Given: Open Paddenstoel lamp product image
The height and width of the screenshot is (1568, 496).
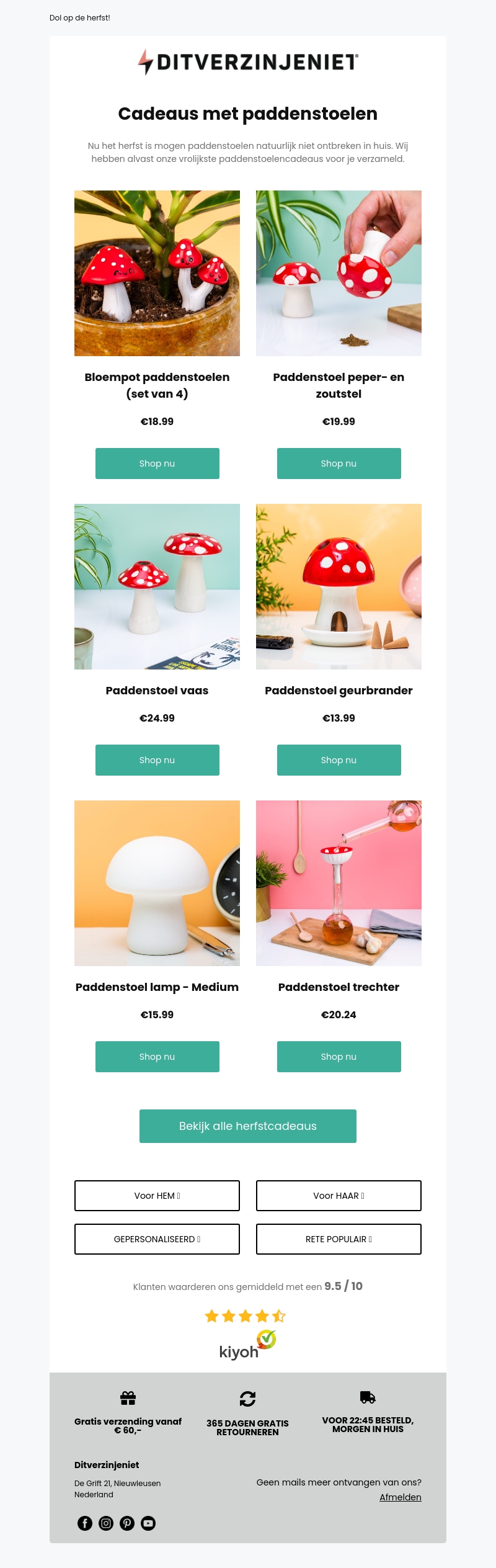Looking at the screenshot, I should coord(157,883).
